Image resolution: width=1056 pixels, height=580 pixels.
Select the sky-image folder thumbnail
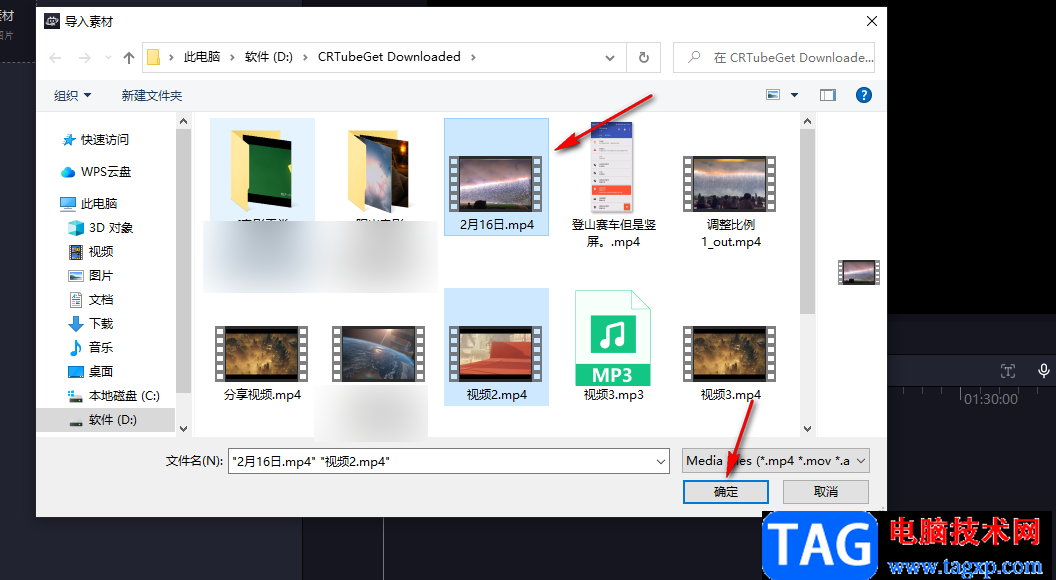379,170
